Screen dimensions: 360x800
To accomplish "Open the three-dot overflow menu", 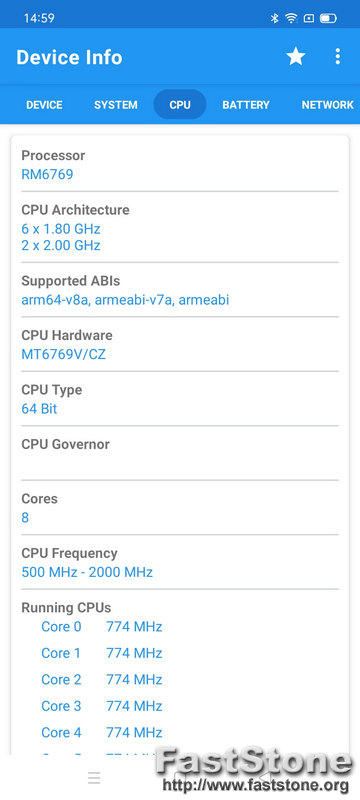I will click(338, 56).
